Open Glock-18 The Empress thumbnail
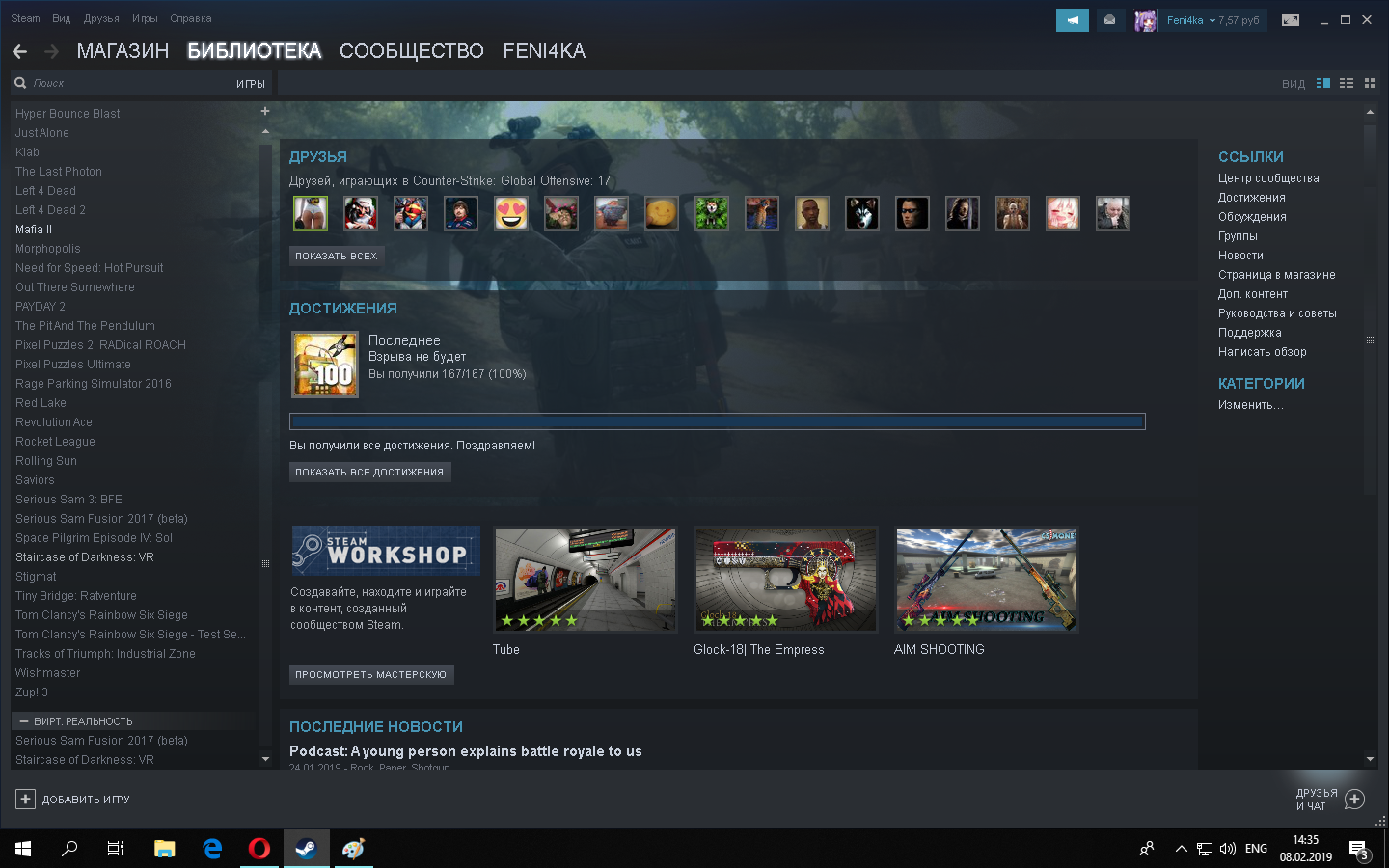 point(786,579)
